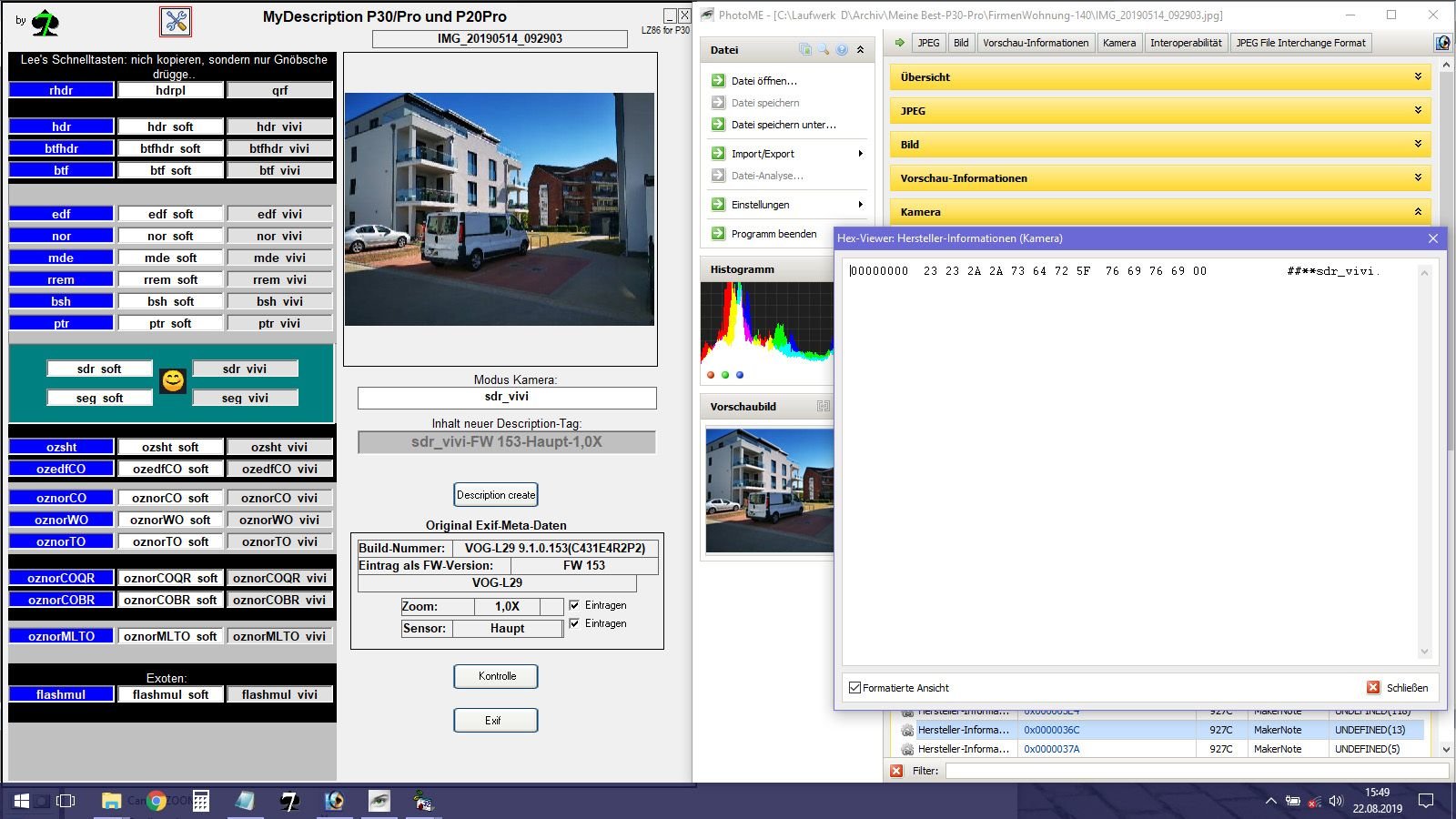The height and width of the screenshot is (819, 1456).
Task: Click the Kontrolle button
Action: pyautogui.click(x=496, y=676)
